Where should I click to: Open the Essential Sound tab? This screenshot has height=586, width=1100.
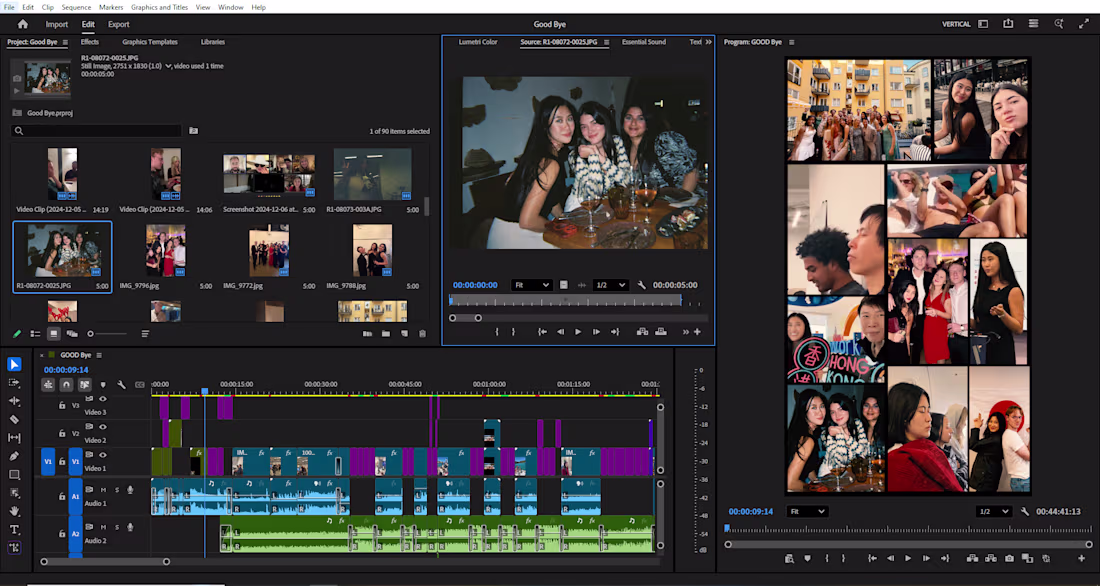(x=643, y=42)
